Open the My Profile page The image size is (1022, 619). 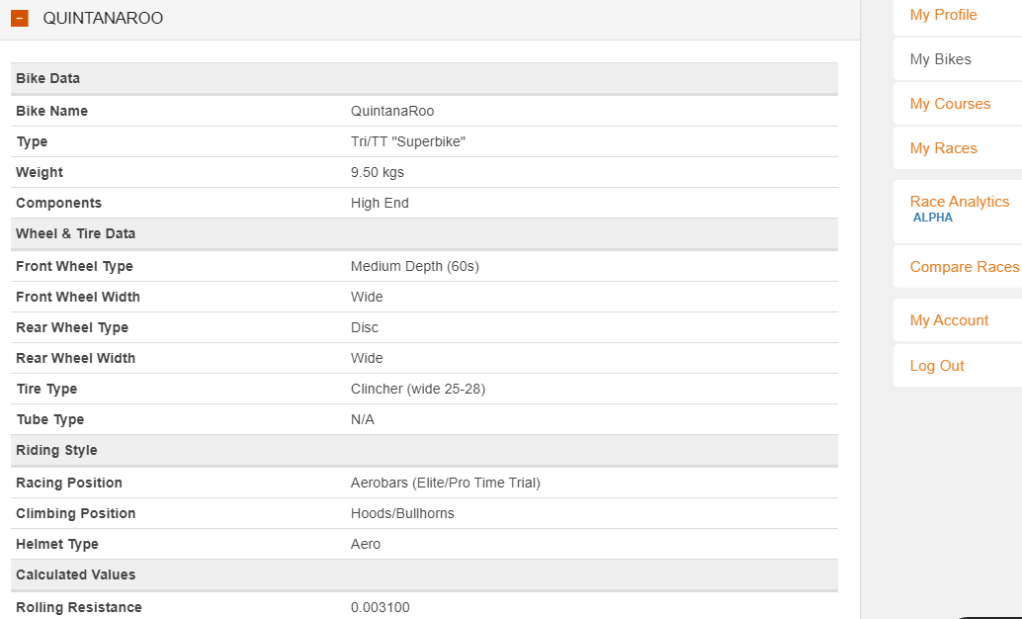(x=943, y=15)
